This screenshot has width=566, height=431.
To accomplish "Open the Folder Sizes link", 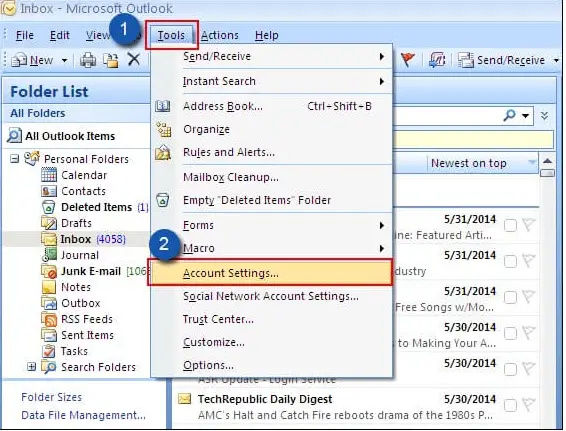I will [x=52, y=397].
